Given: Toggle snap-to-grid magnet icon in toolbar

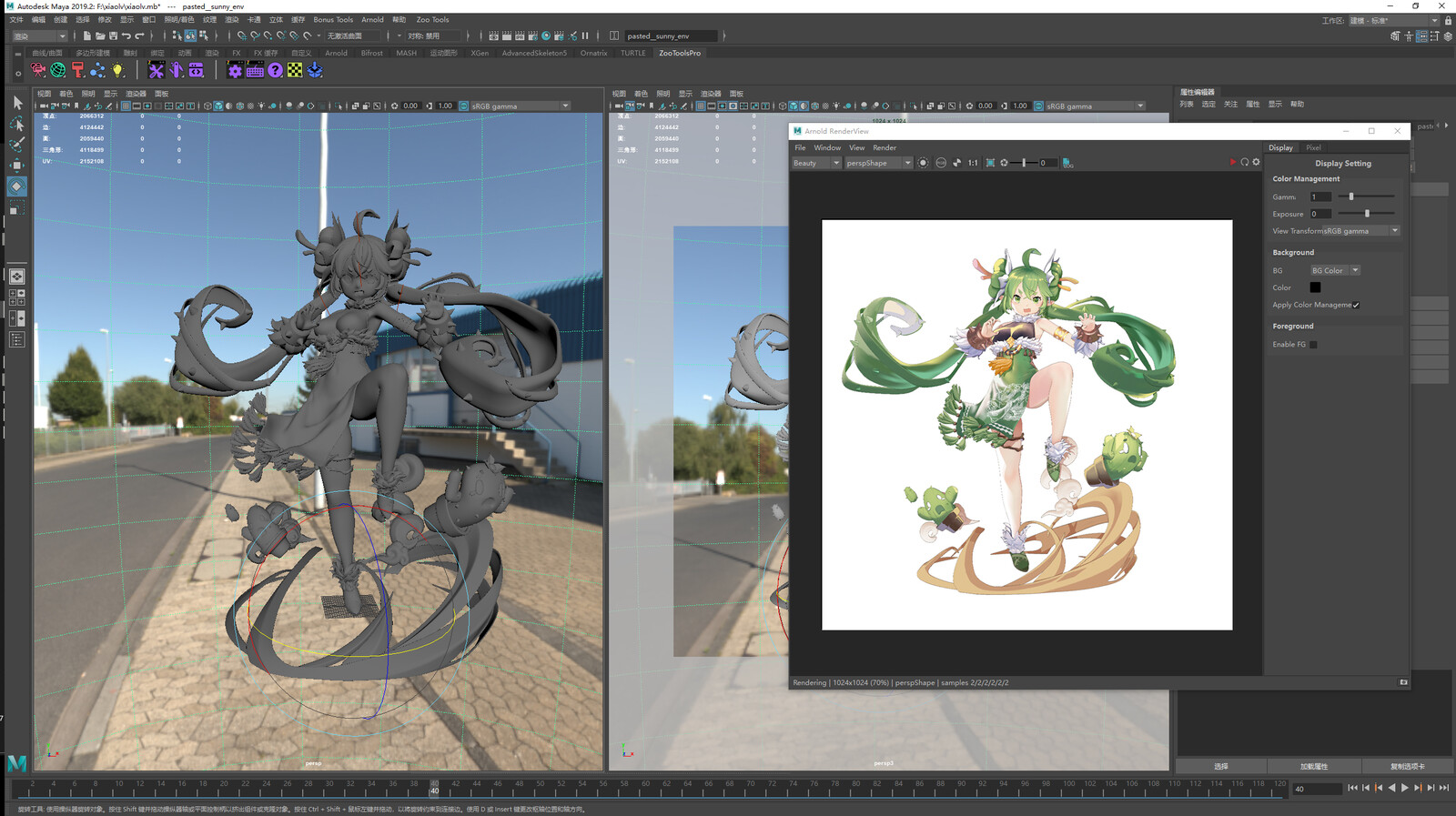Looking at the screenshot, I should click(241, 36).
